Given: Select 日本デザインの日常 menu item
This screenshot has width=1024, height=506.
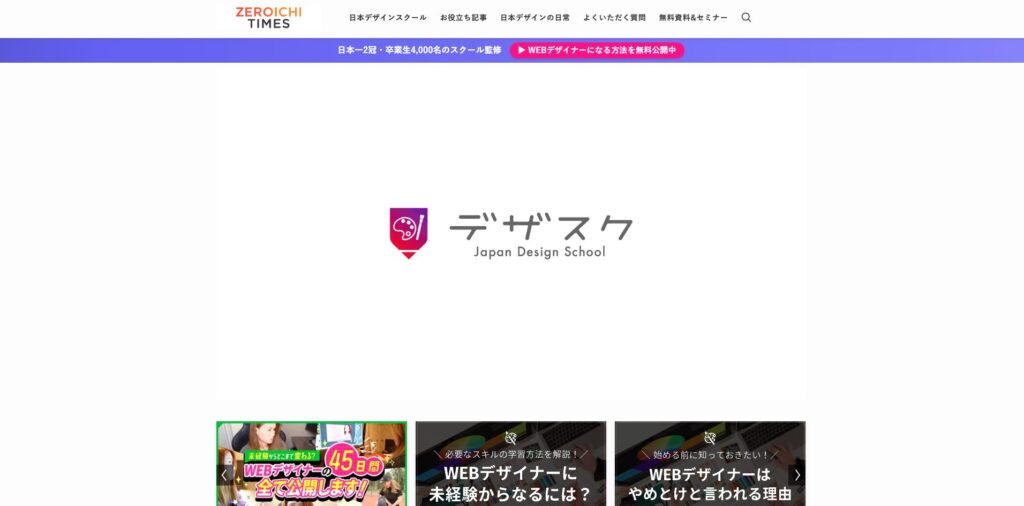Looking at the screenshot, I should tap(535, 18).
